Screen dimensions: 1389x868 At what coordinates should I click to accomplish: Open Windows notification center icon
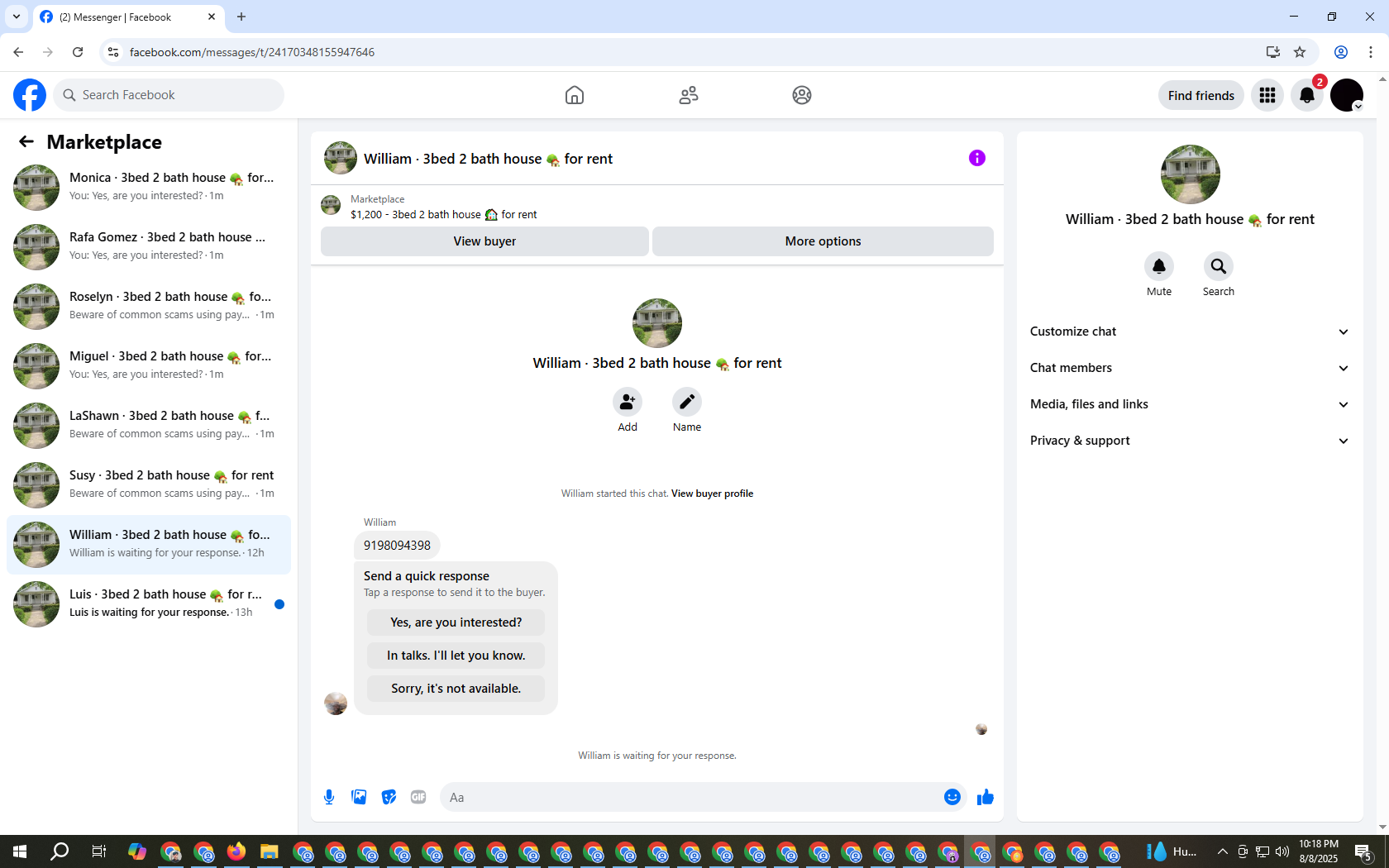pyautogui.click(x=1363, y=851)
